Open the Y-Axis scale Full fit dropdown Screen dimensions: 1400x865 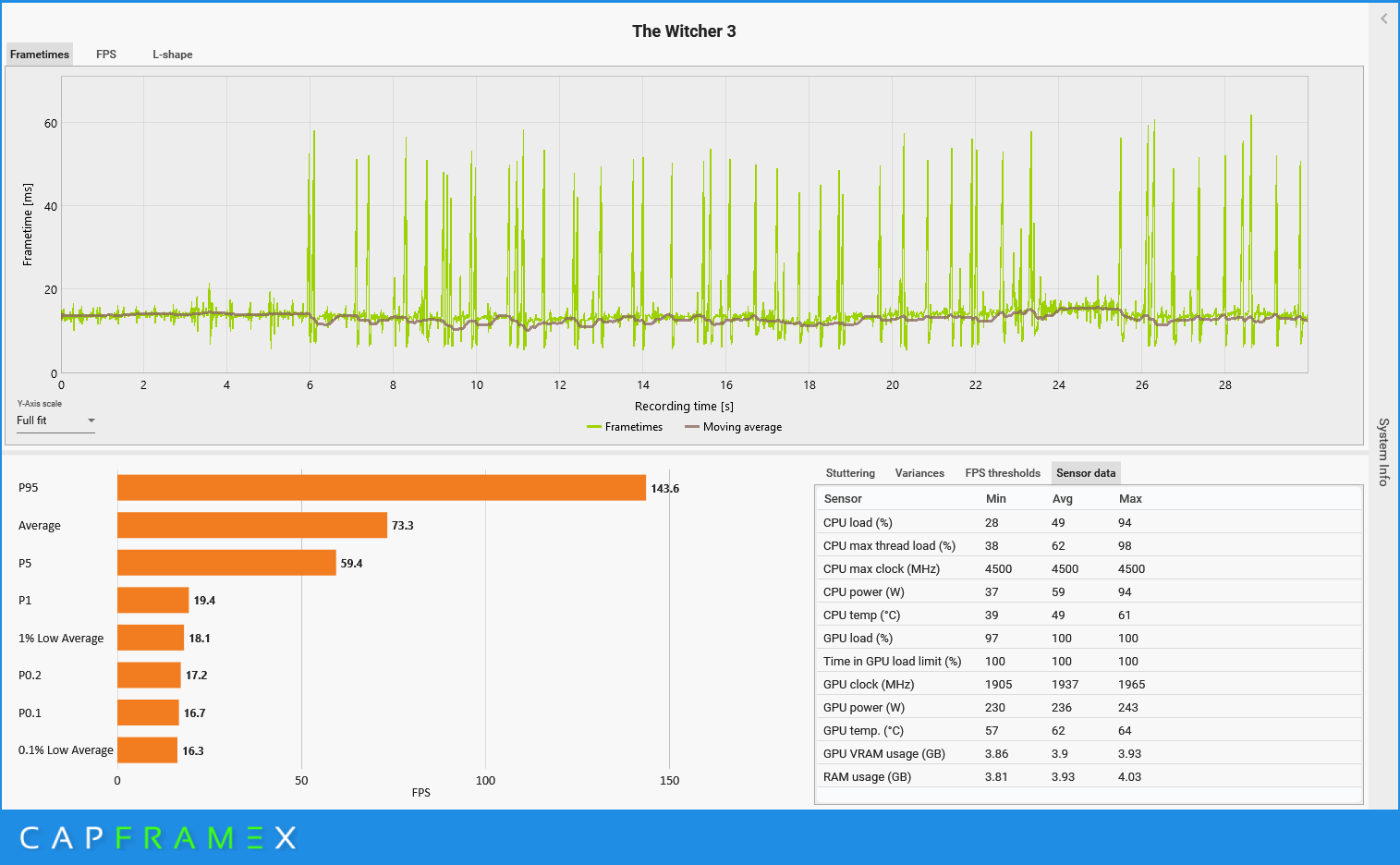55,420
